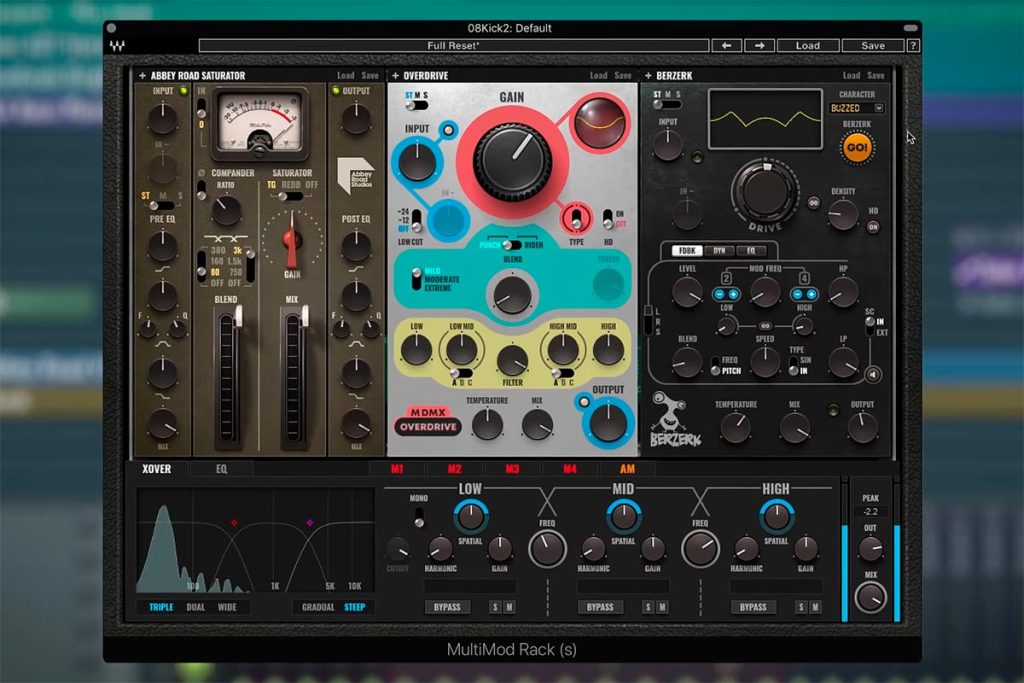
Task: Click the plus icon beside Overdrive
Action: (394, 76)
